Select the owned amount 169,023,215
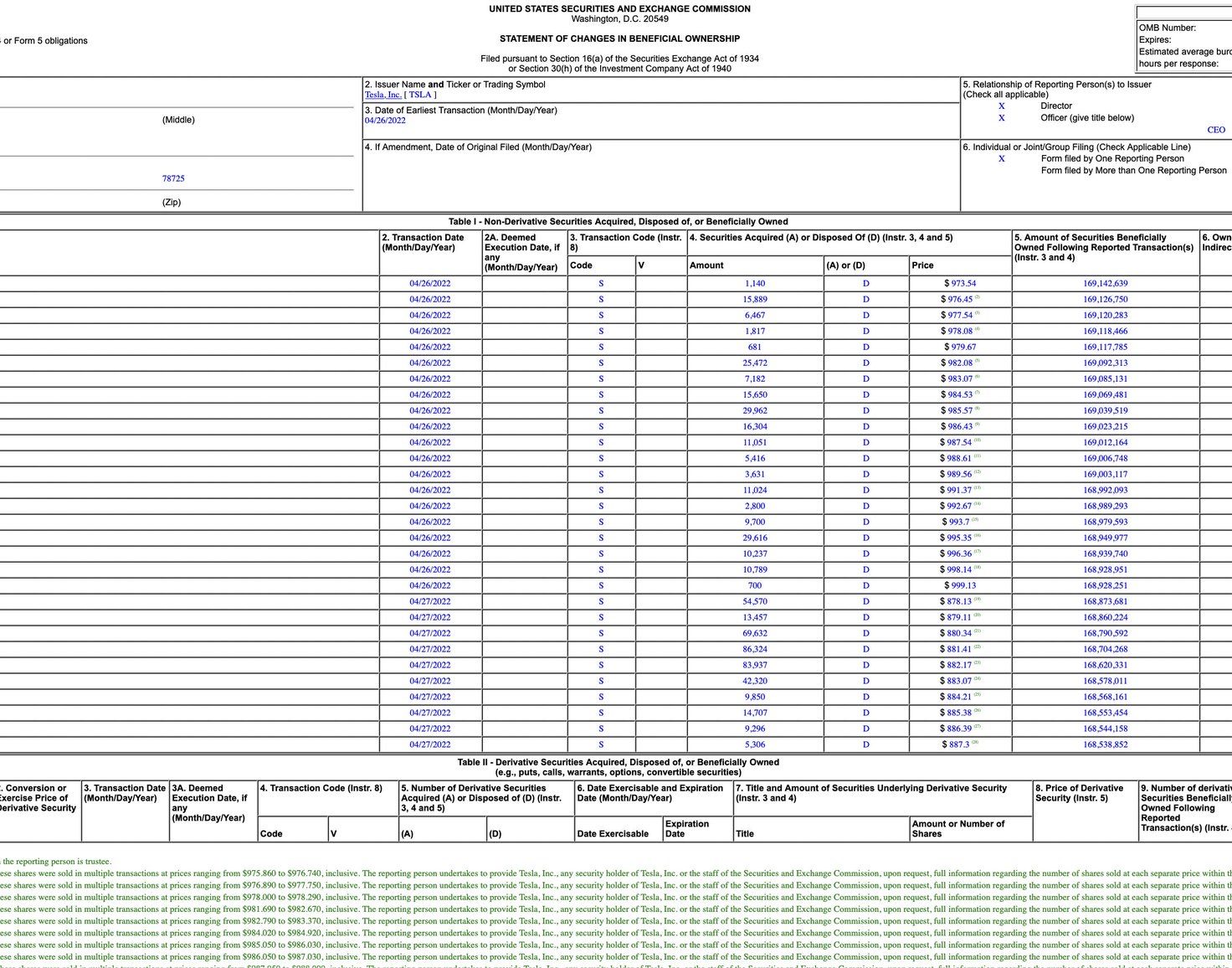Screen dimensions: 1232x968 pyautogui.click(x=1105, y=427)
